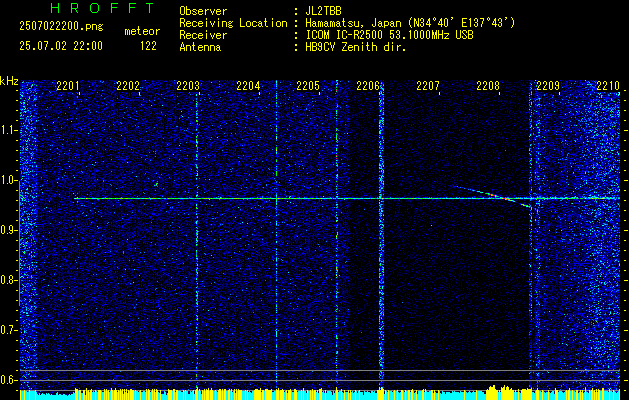Click the 2206 time marker
The width and height of the screenshot is (629, 400).
point(368,86)
